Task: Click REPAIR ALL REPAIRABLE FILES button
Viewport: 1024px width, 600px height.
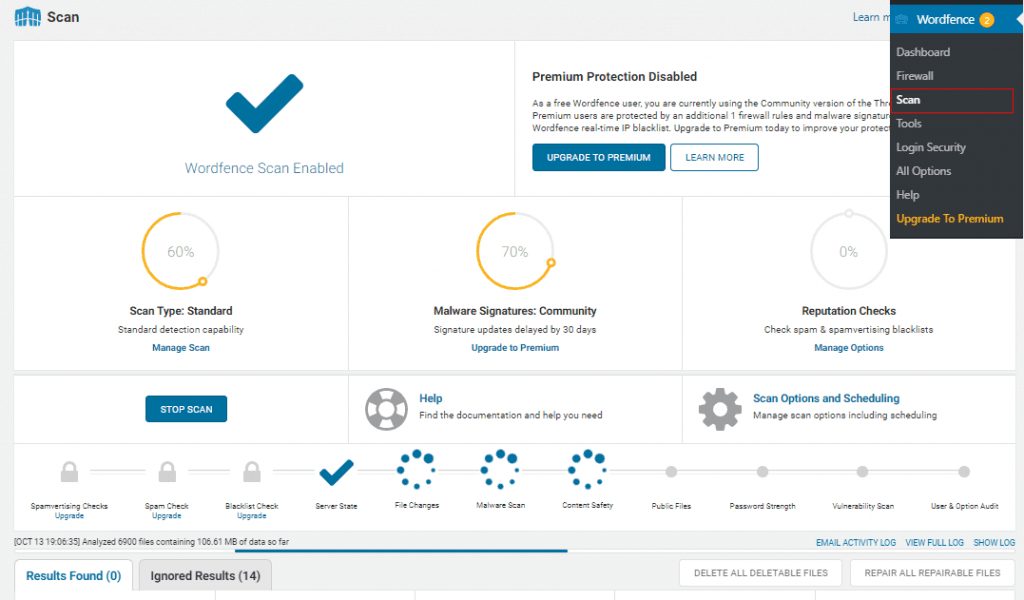Action: coord(932,573)
